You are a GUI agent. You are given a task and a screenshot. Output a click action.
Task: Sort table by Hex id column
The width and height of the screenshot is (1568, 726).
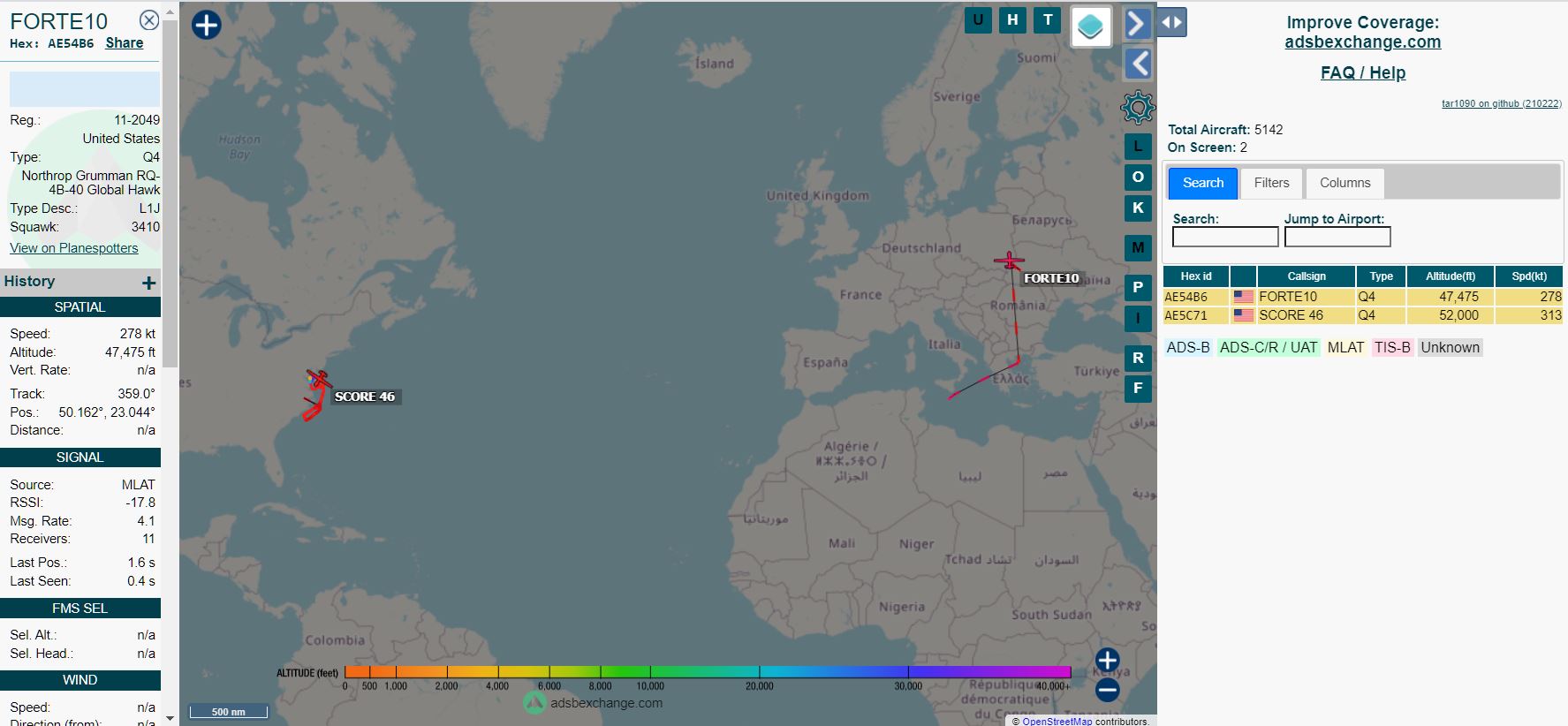point(1196,276)
